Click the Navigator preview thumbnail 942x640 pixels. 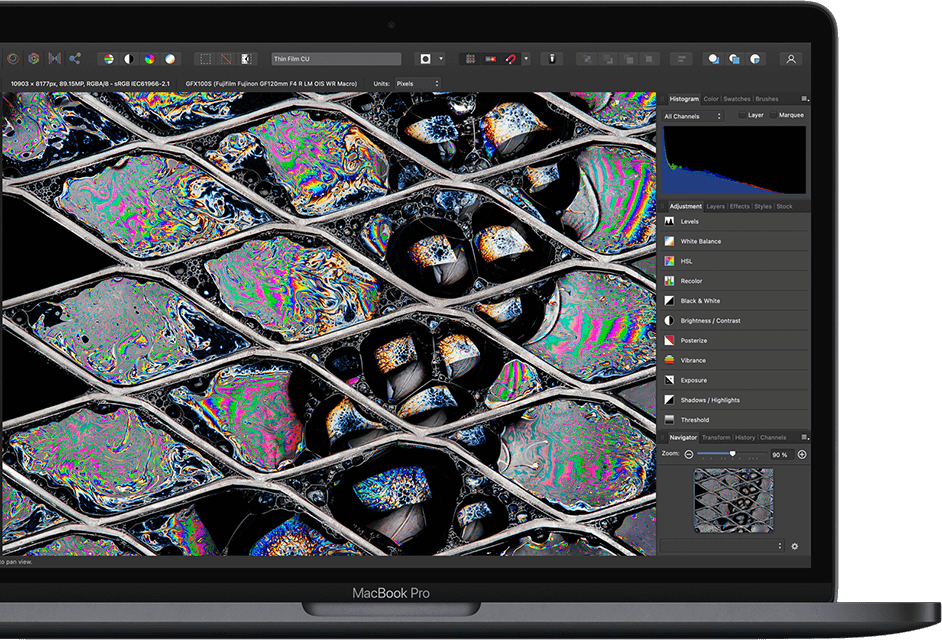tap(733, 500)
